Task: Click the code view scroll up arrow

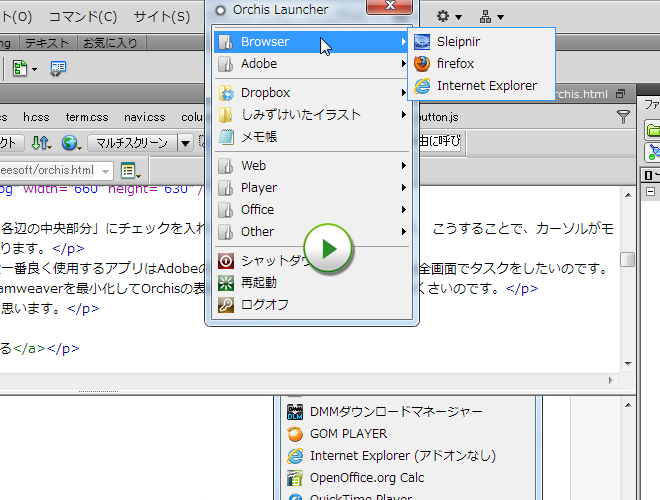Action: click(628, 195)
